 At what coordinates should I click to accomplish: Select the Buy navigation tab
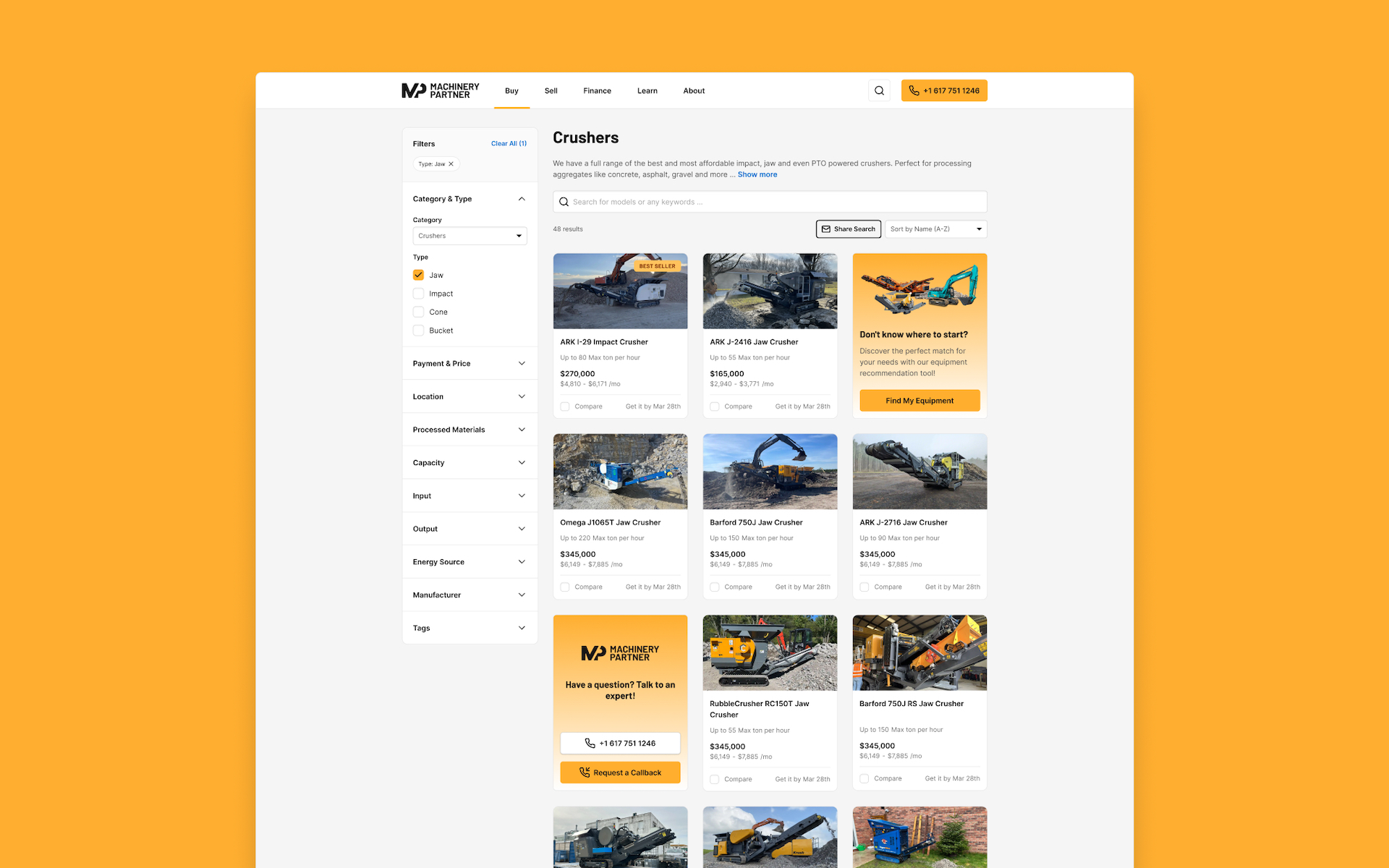[511, 90]
